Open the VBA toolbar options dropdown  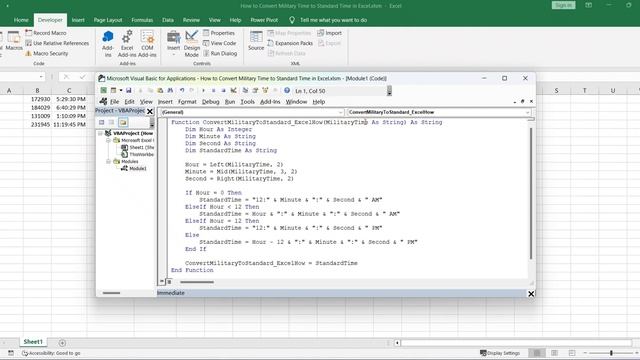(x=389, y=91)
